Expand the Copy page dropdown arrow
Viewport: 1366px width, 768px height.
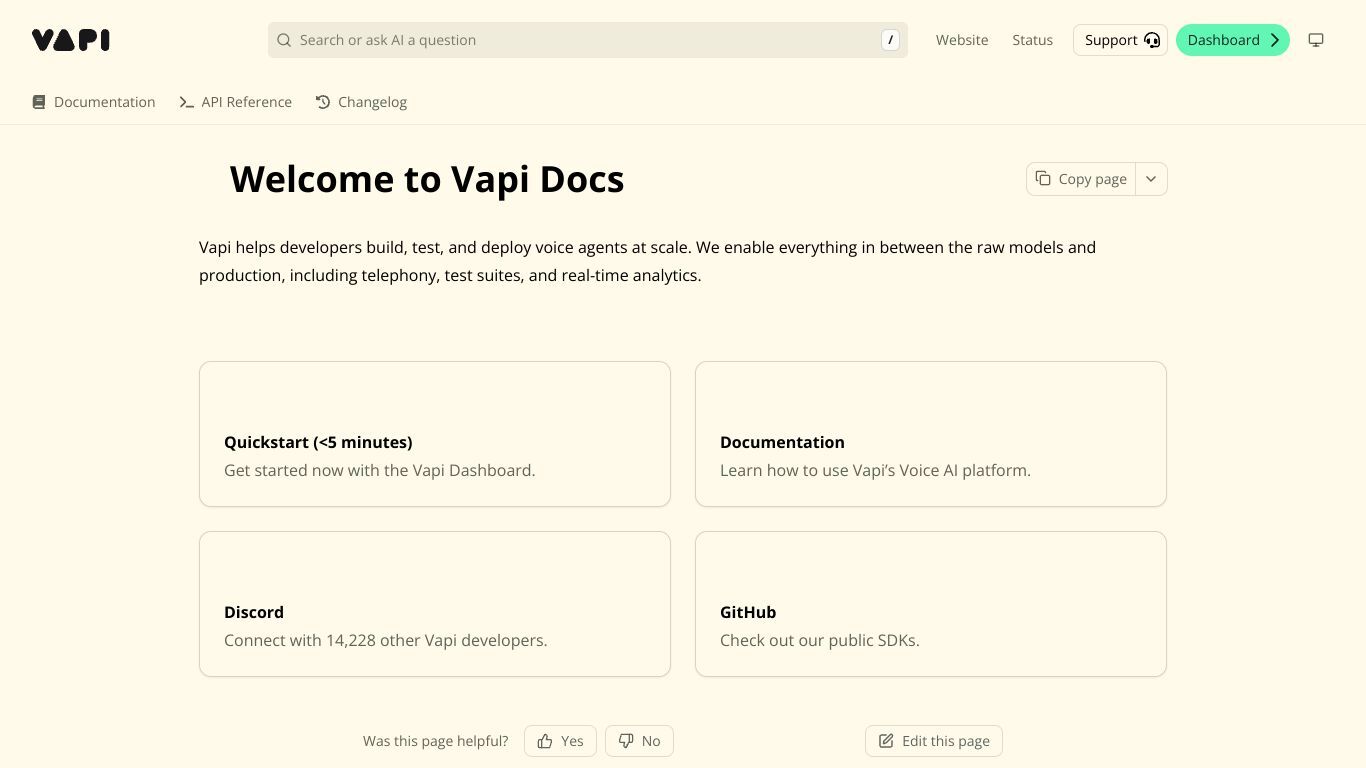[x=1151, y=179]
